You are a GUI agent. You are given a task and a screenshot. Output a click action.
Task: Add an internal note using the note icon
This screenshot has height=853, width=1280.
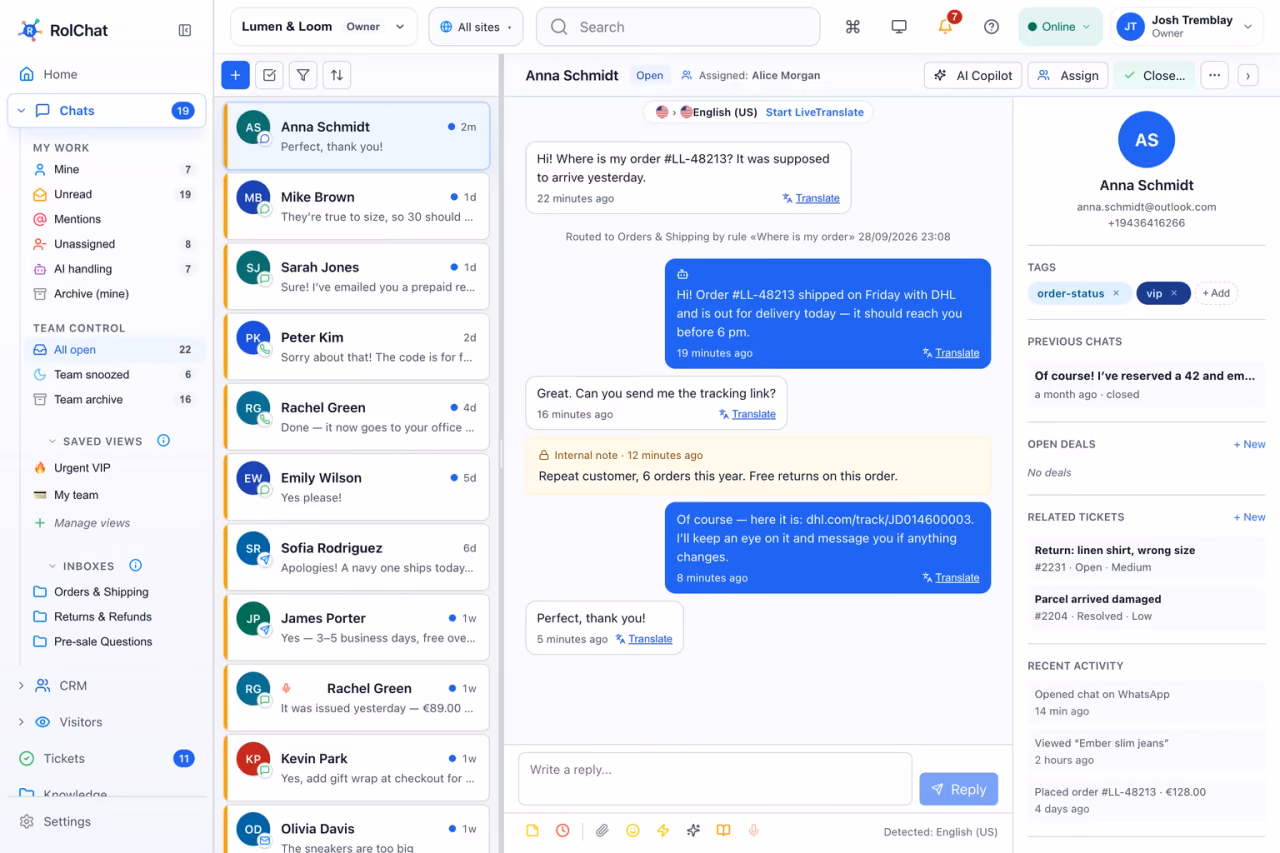click(x=532, y=831)
